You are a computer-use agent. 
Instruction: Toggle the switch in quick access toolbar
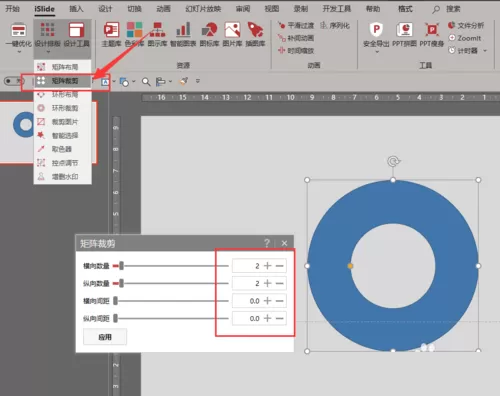pyautogui.click(x=13, y=81)
